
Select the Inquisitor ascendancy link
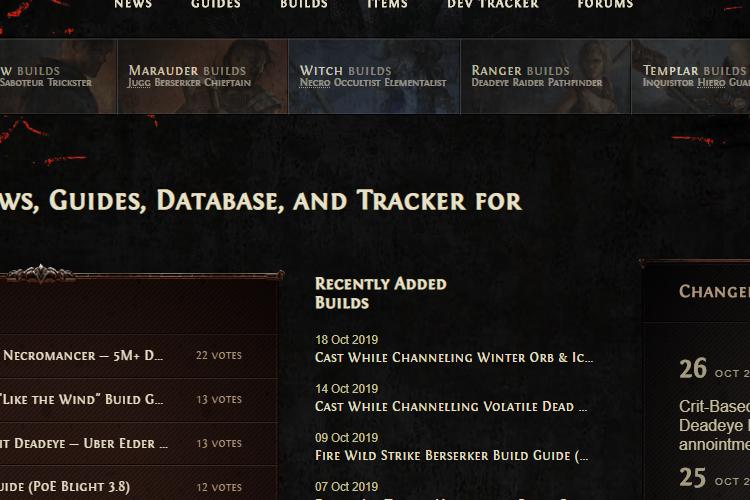668,83
